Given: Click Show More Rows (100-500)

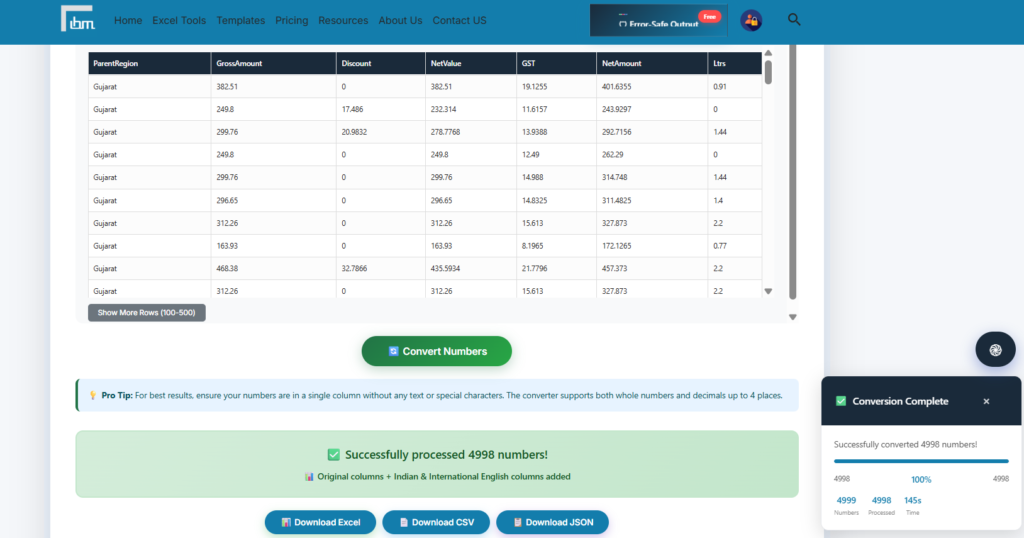Looking at the screenshot, I should pos(146,313).
